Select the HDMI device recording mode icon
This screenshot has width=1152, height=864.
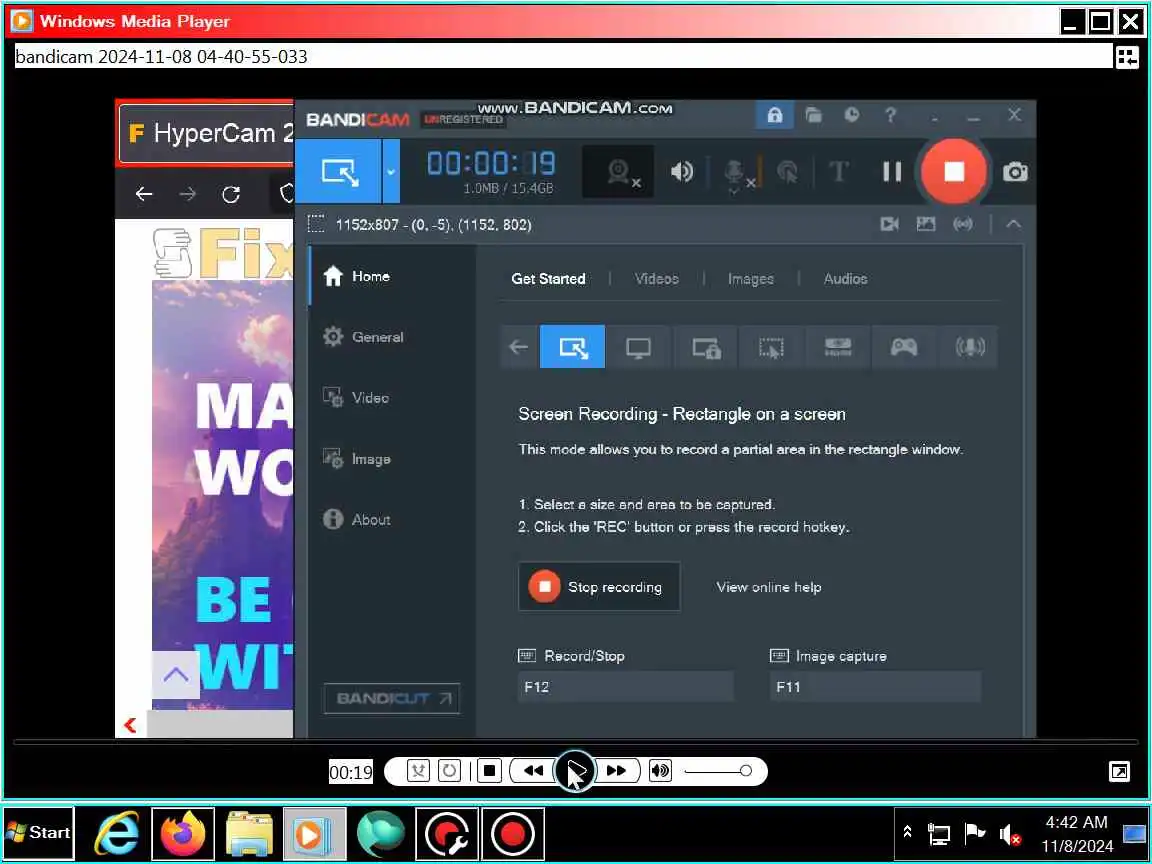pyautogui.click(x=838, y=347)
